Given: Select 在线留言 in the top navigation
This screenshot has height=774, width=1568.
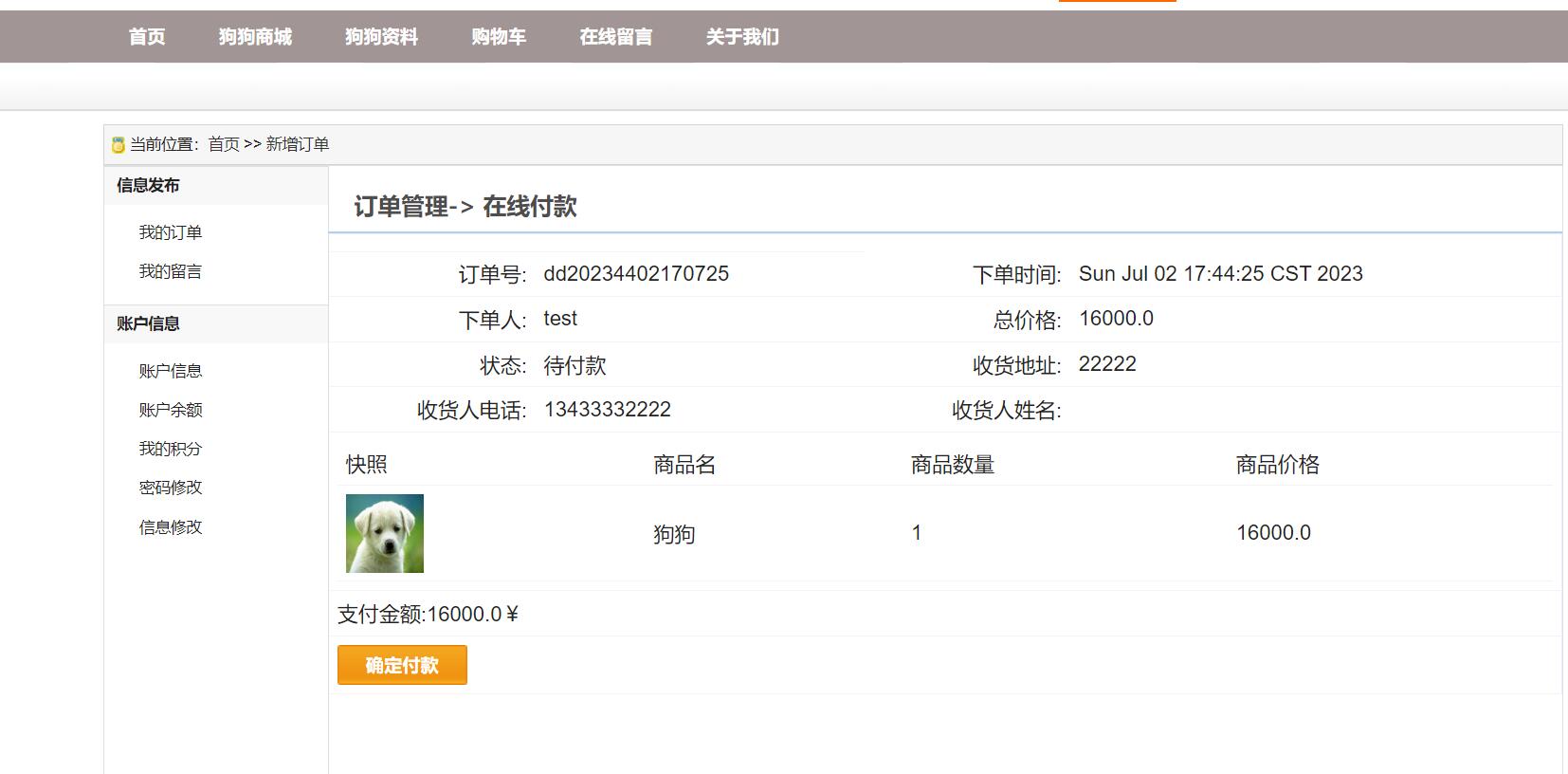Looking at the screenshot, I should (x=616, y=37).
